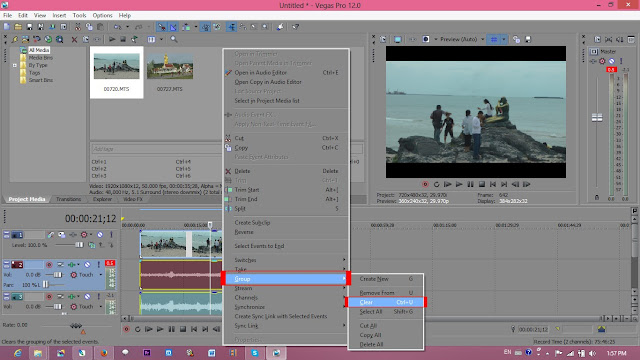Open Track FX on video track 1

(73, 235)
